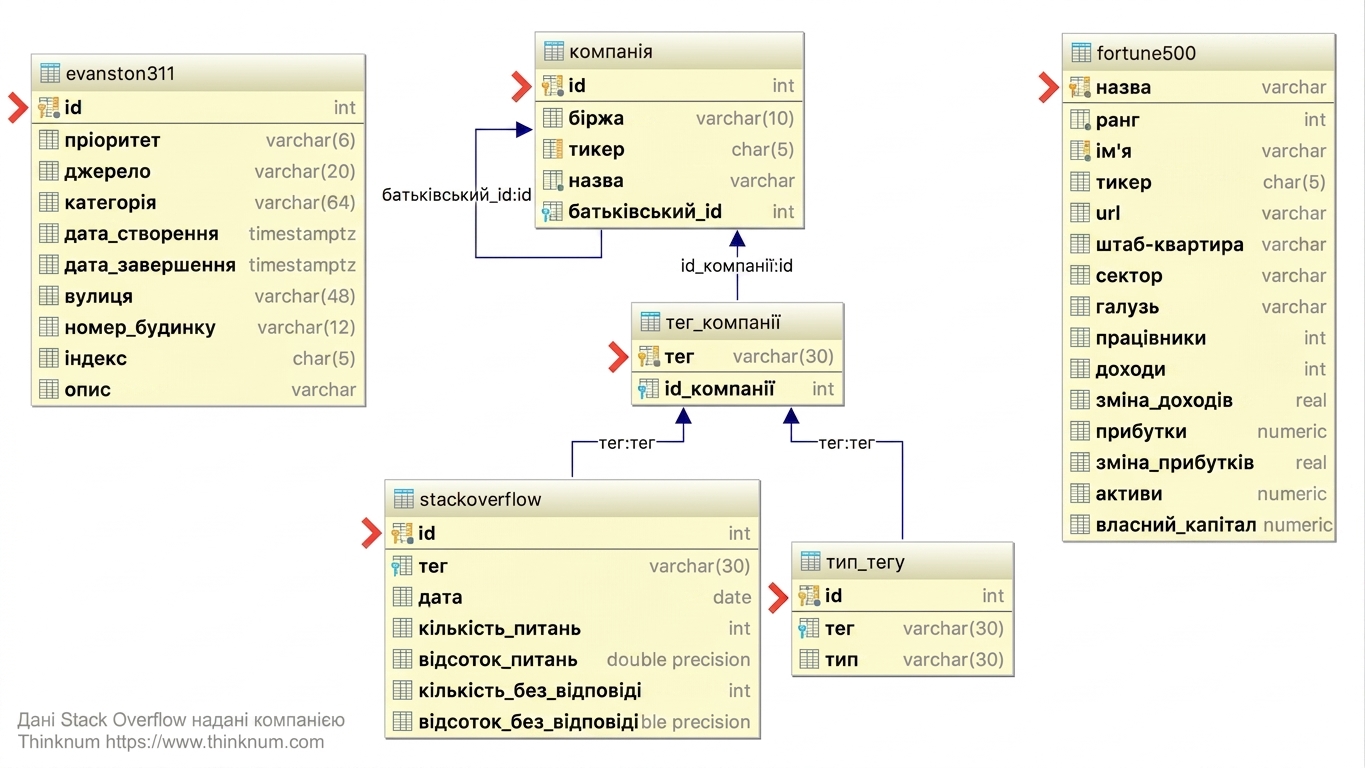Click the column icon beside опис

tap(49, 389)
